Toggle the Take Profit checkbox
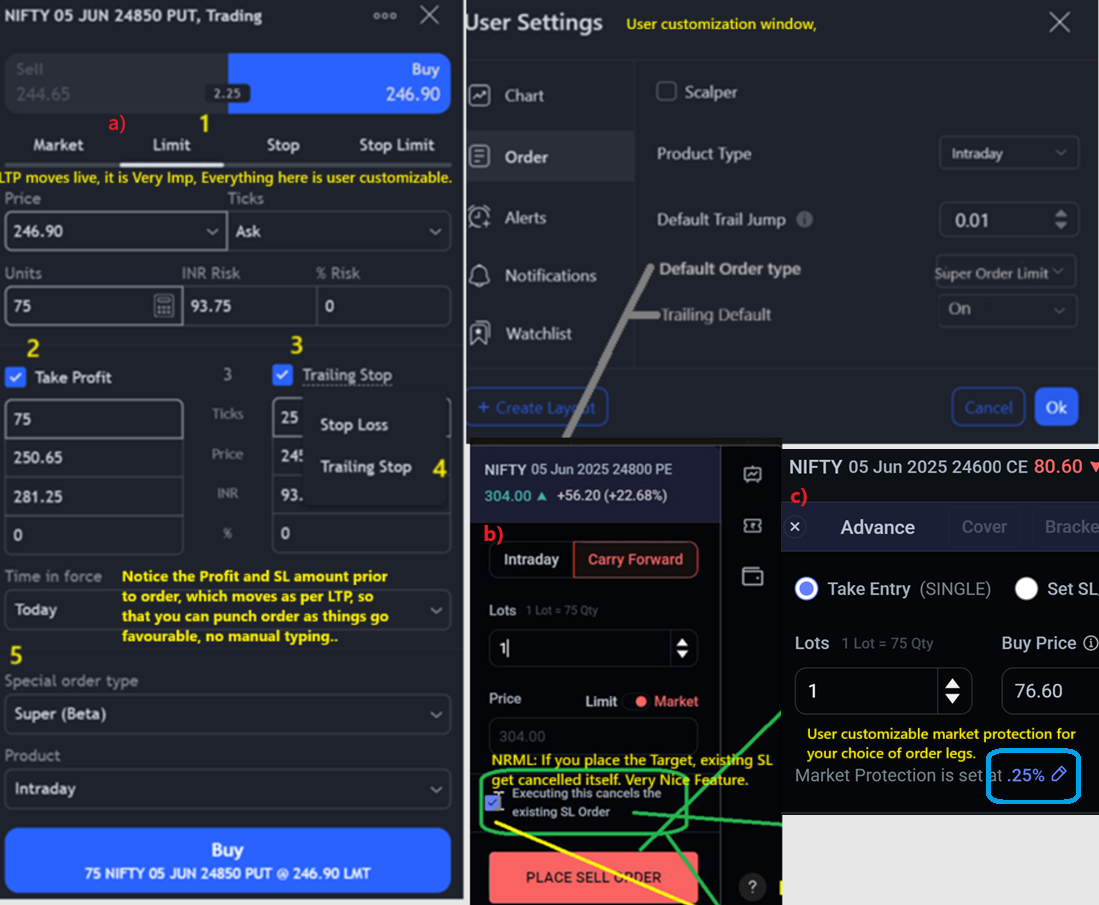Viewport: 1099px width, 905px height. coord(15,377)
